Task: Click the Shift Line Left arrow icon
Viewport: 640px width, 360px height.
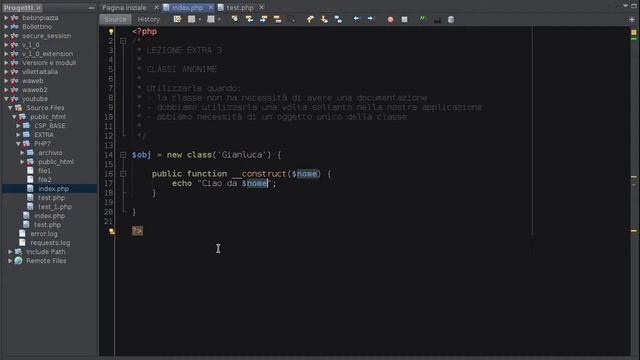Action: pos(356,19)
